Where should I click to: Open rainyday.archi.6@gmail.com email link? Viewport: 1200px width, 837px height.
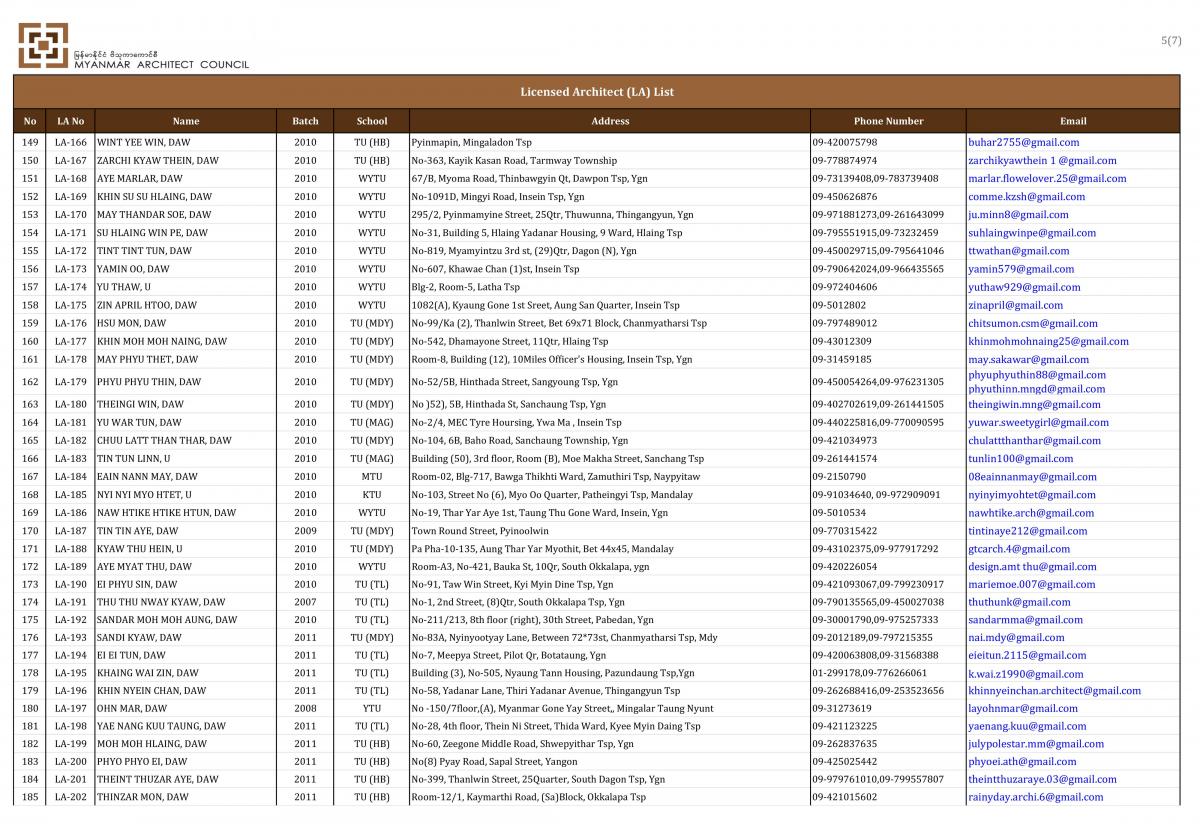1036,797
